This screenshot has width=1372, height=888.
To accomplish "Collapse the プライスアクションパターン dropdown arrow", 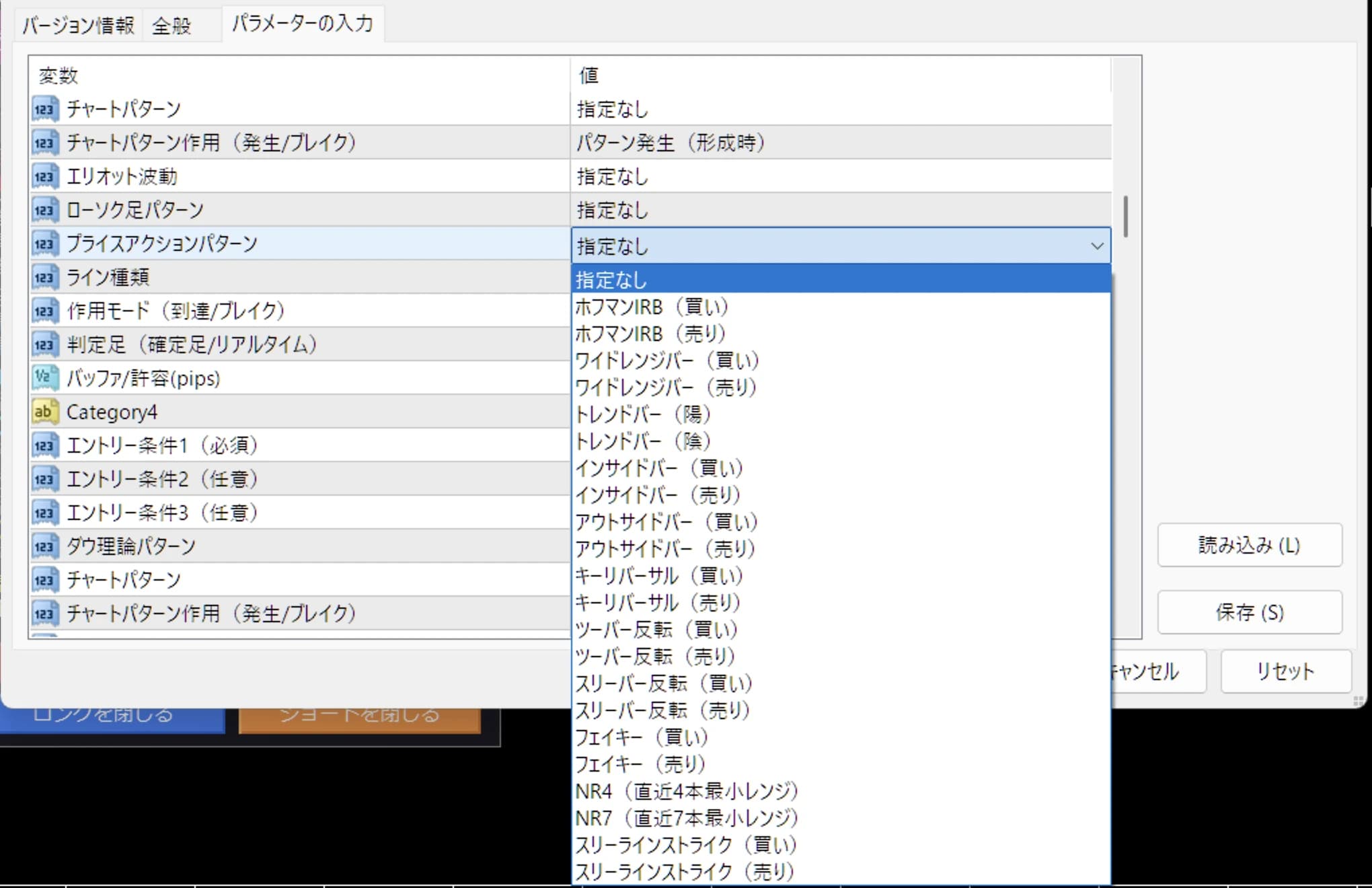I will point(1097,246).
